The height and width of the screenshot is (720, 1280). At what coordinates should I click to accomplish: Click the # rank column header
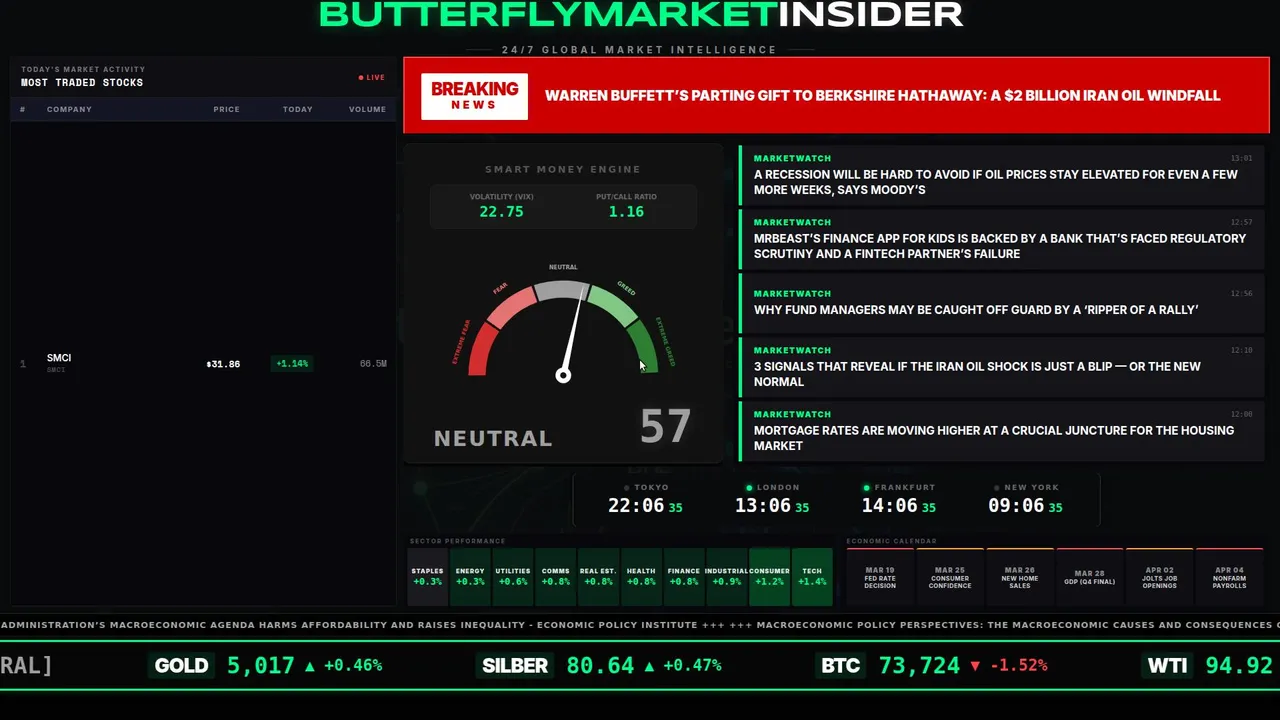[23, 109]
